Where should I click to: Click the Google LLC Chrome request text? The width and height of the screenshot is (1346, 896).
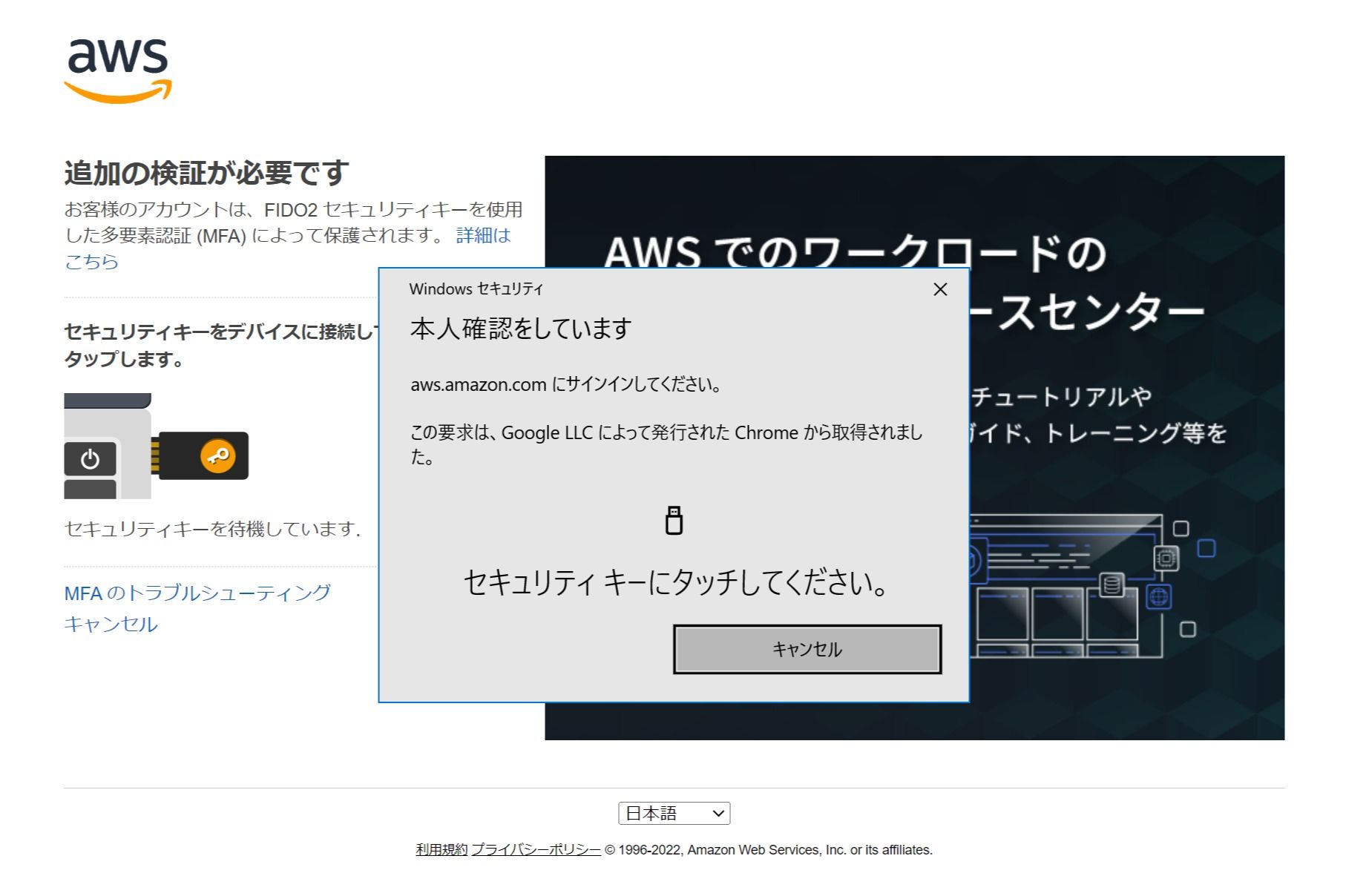(x=666, y=444)
